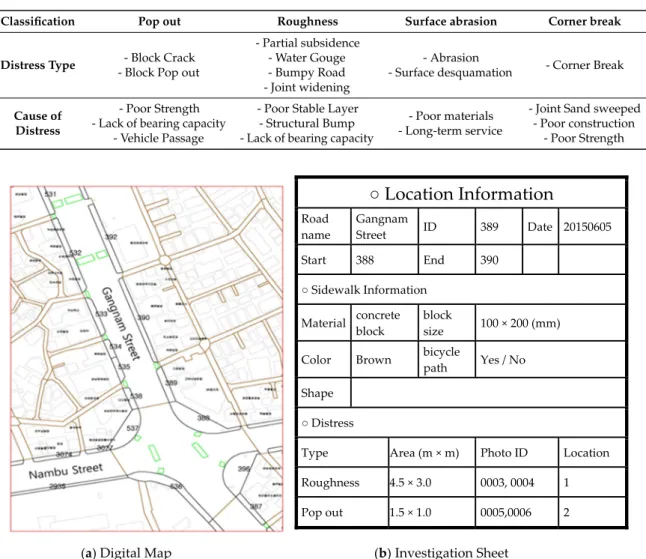Click the 'Yes / No' bicycle path cell

pyautogui.click(x=550, y=360)
